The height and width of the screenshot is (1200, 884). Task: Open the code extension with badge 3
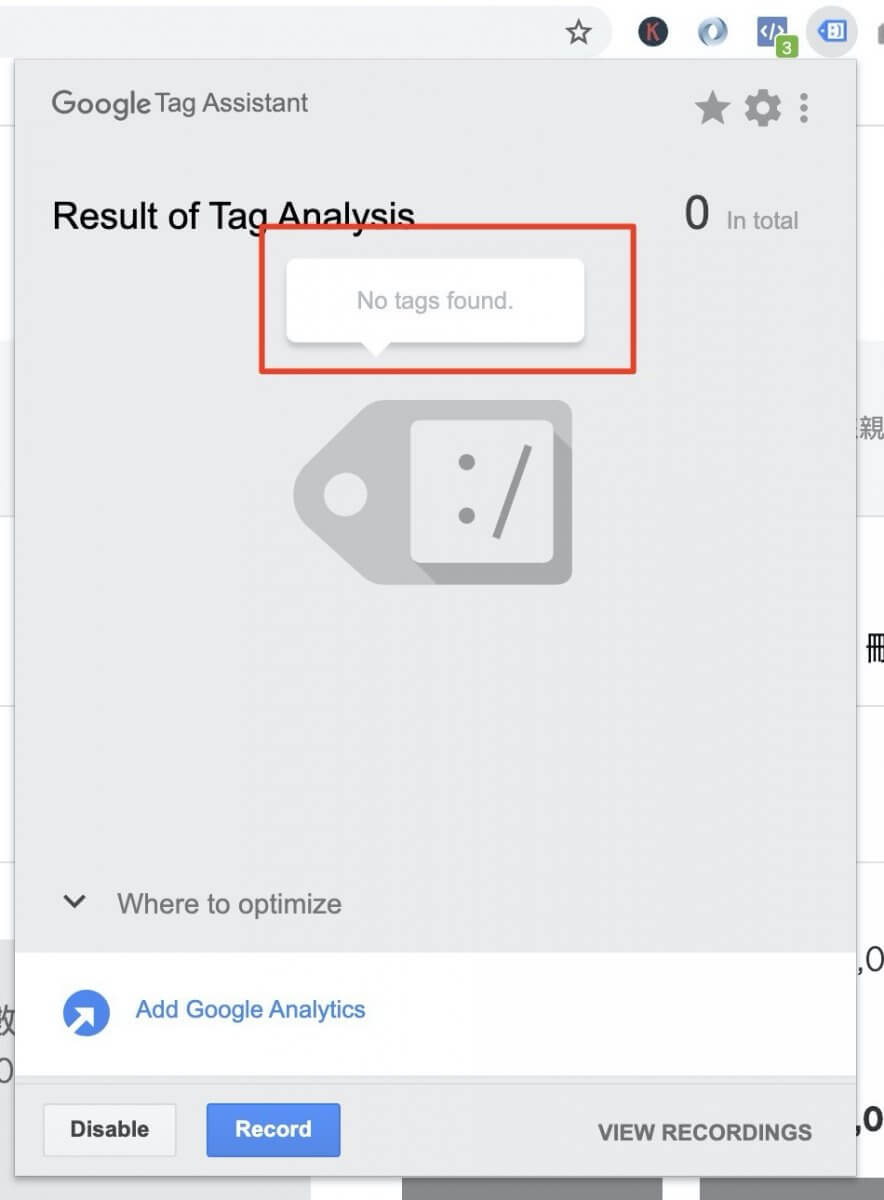pyautogui.click(x=773, y=33)
